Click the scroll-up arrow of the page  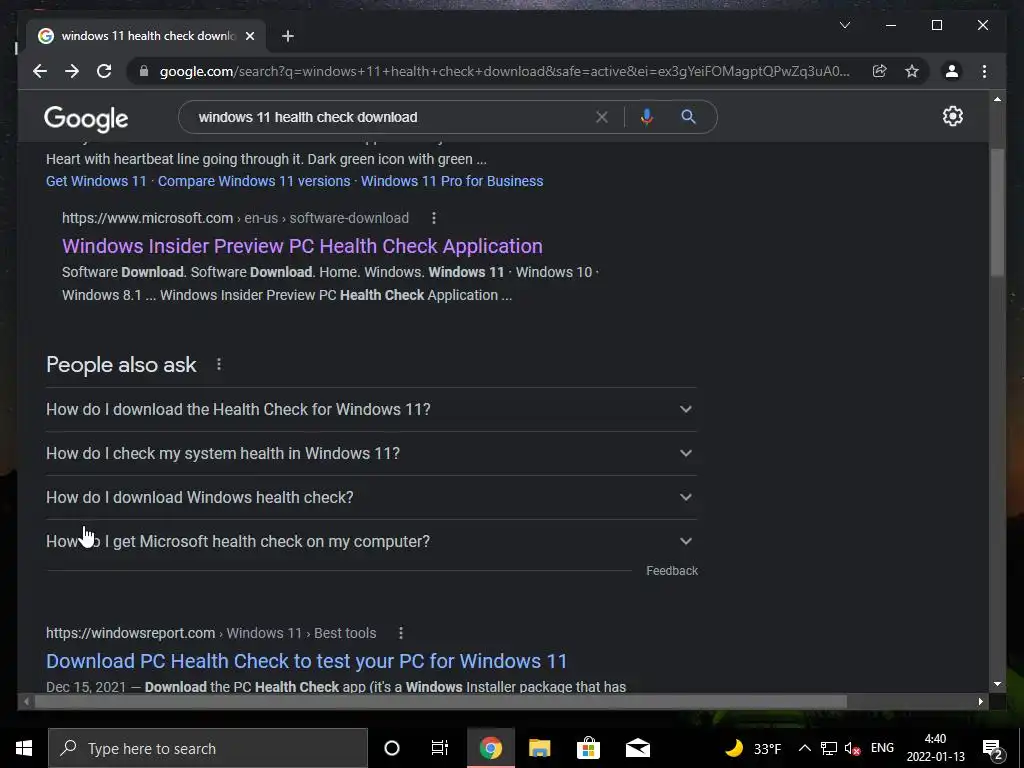tap(997, 99)
